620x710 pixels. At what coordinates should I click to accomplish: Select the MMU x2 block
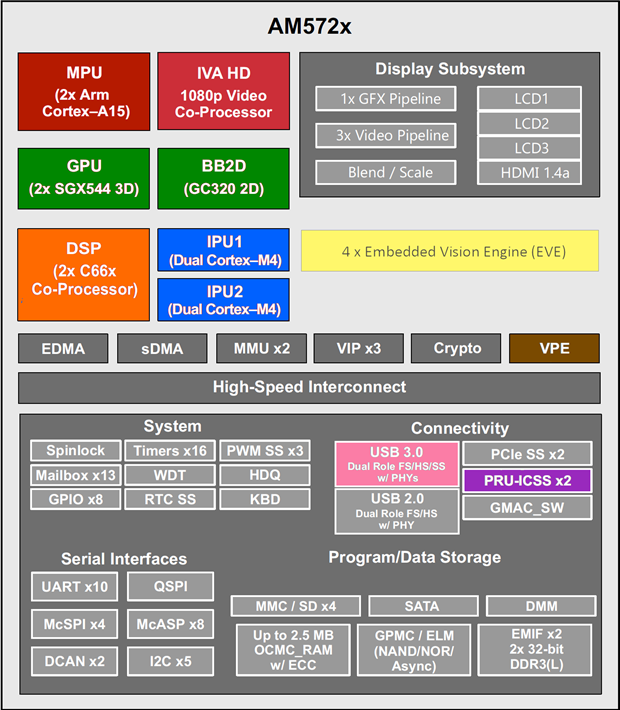coord(261,348)
